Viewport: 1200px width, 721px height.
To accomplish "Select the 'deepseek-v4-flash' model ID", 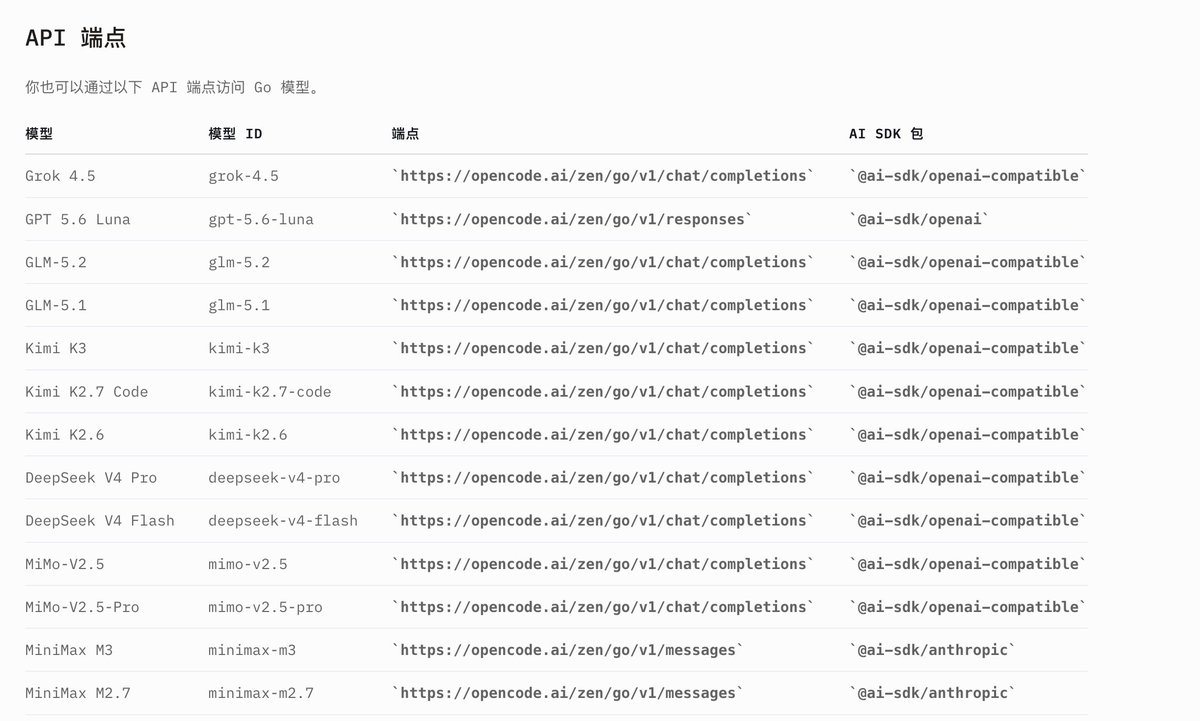I will pyautogui.click(x=283, y=521).
